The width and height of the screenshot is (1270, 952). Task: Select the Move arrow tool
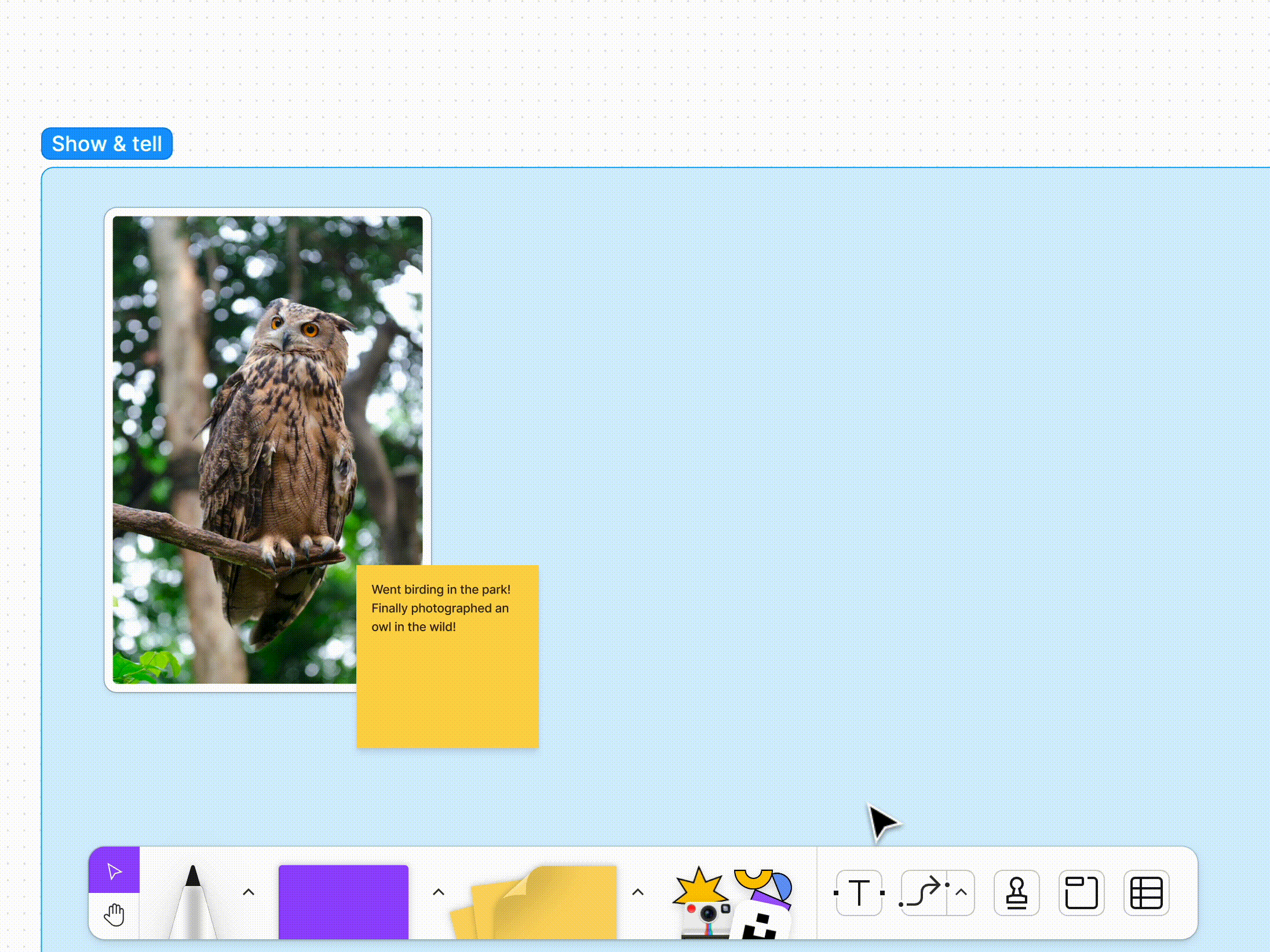[x=114, y=870]
